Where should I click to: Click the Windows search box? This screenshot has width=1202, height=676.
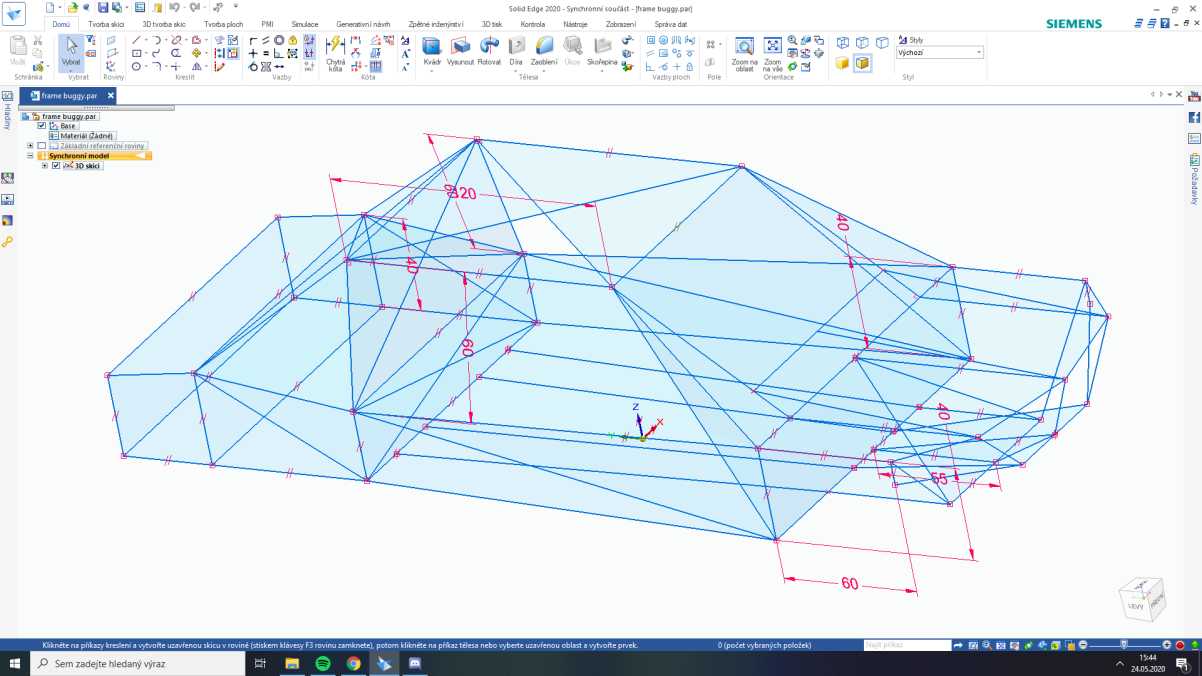point(138,663)
